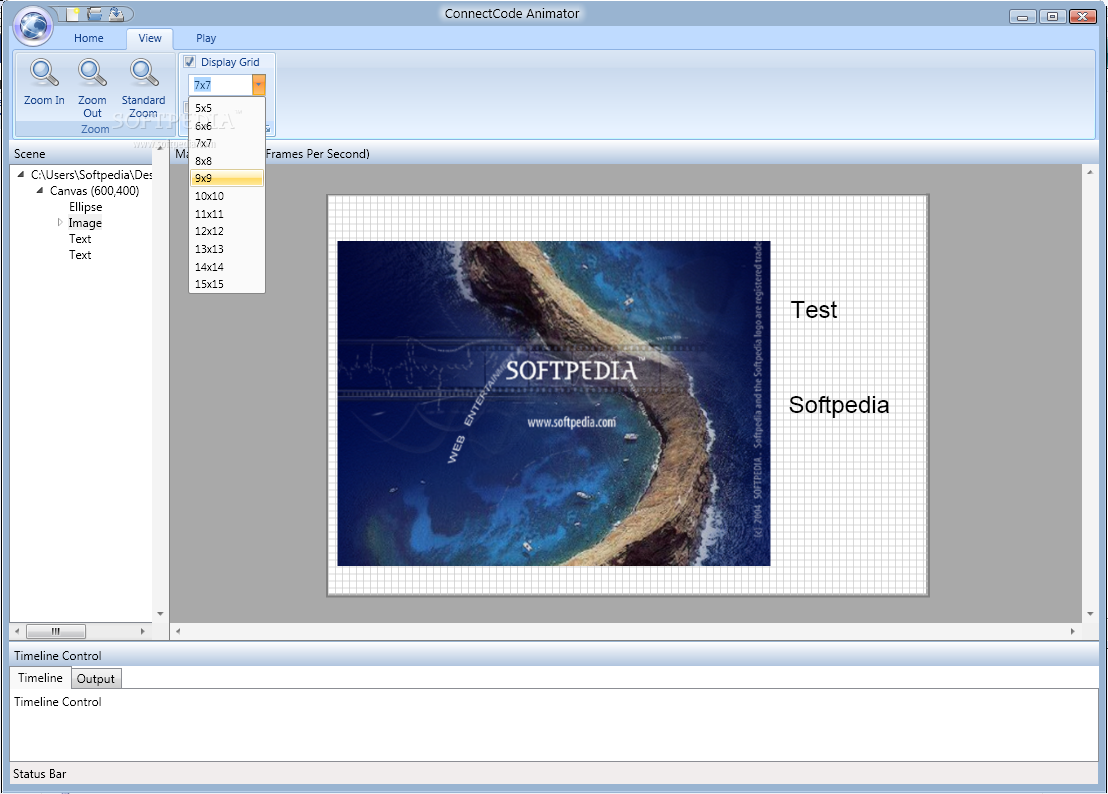Click the Zoom In magnifier
The height and width of the screenshot is (794, 1108).
44,82
